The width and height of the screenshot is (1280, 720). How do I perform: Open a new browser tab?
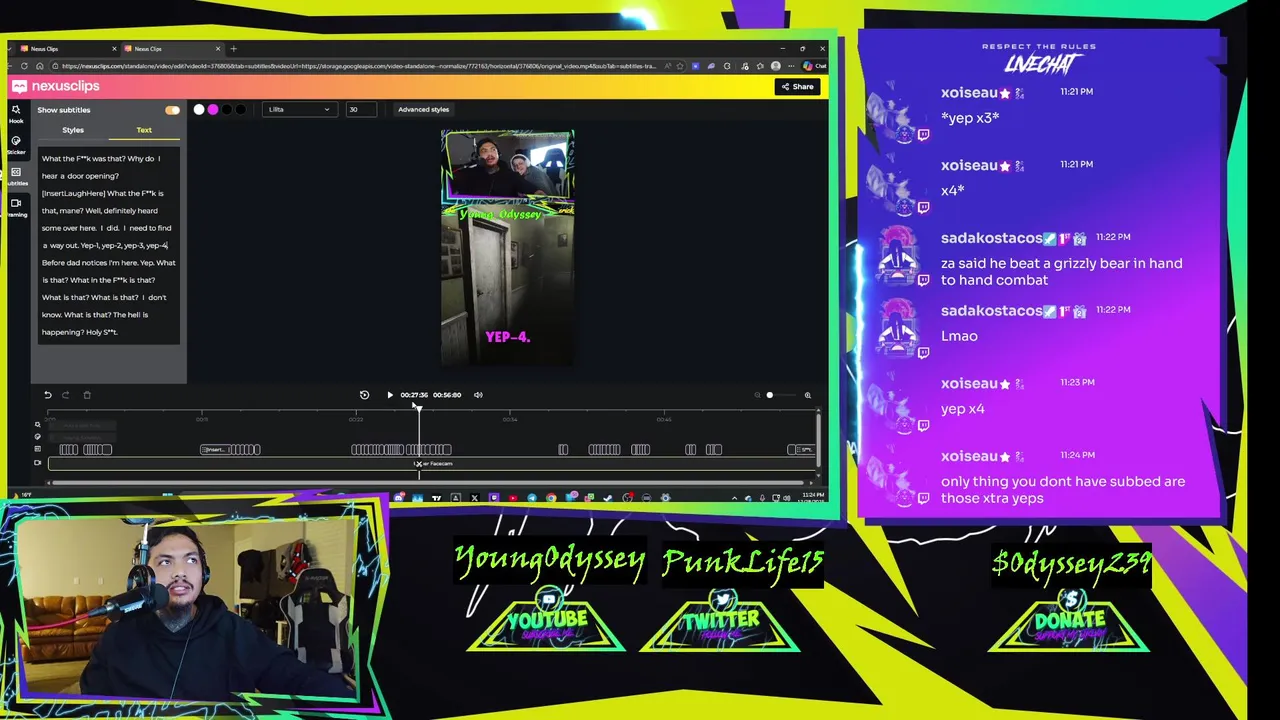(x=233, y=48)
